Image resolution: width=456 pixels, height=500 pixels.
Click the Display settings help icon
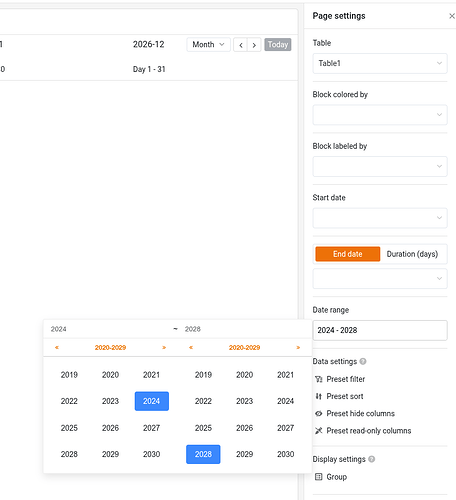[372, 459]
